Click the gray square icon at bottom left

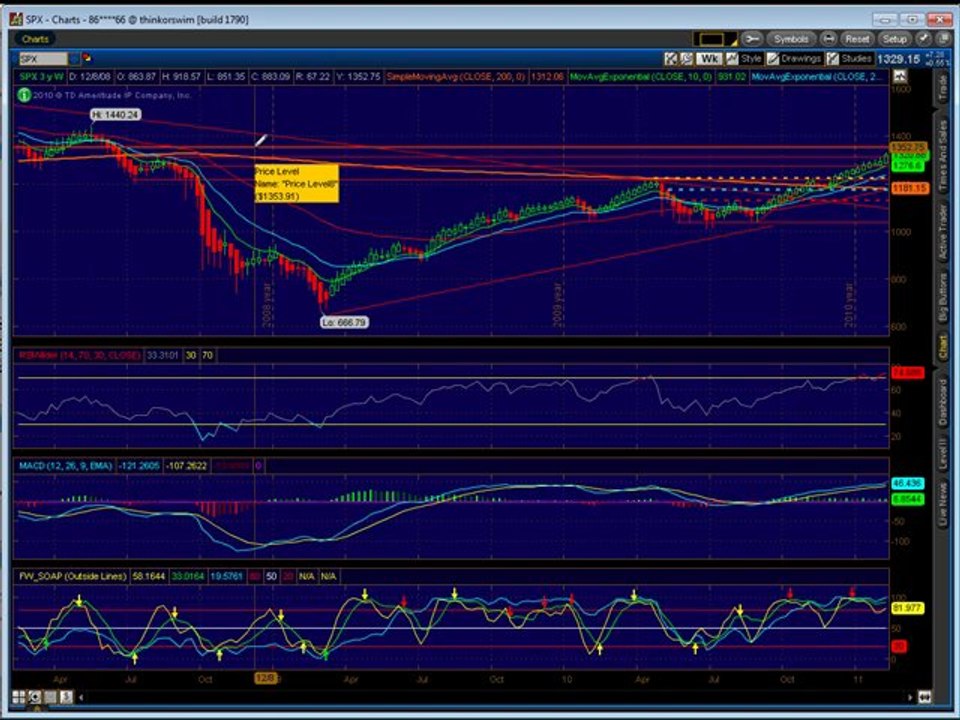[50, 697]
